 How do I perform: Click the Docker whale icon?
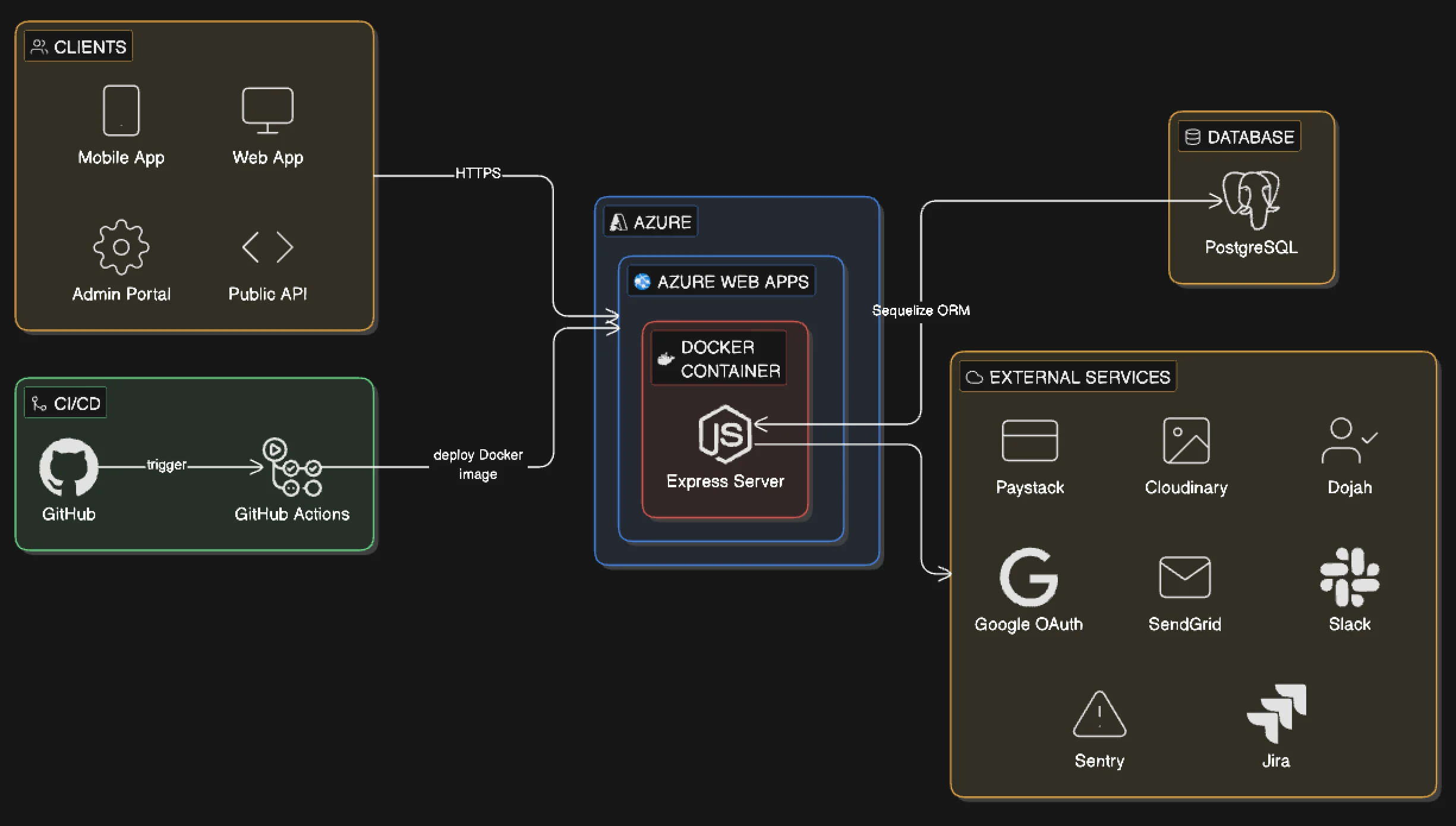[666, 359]
